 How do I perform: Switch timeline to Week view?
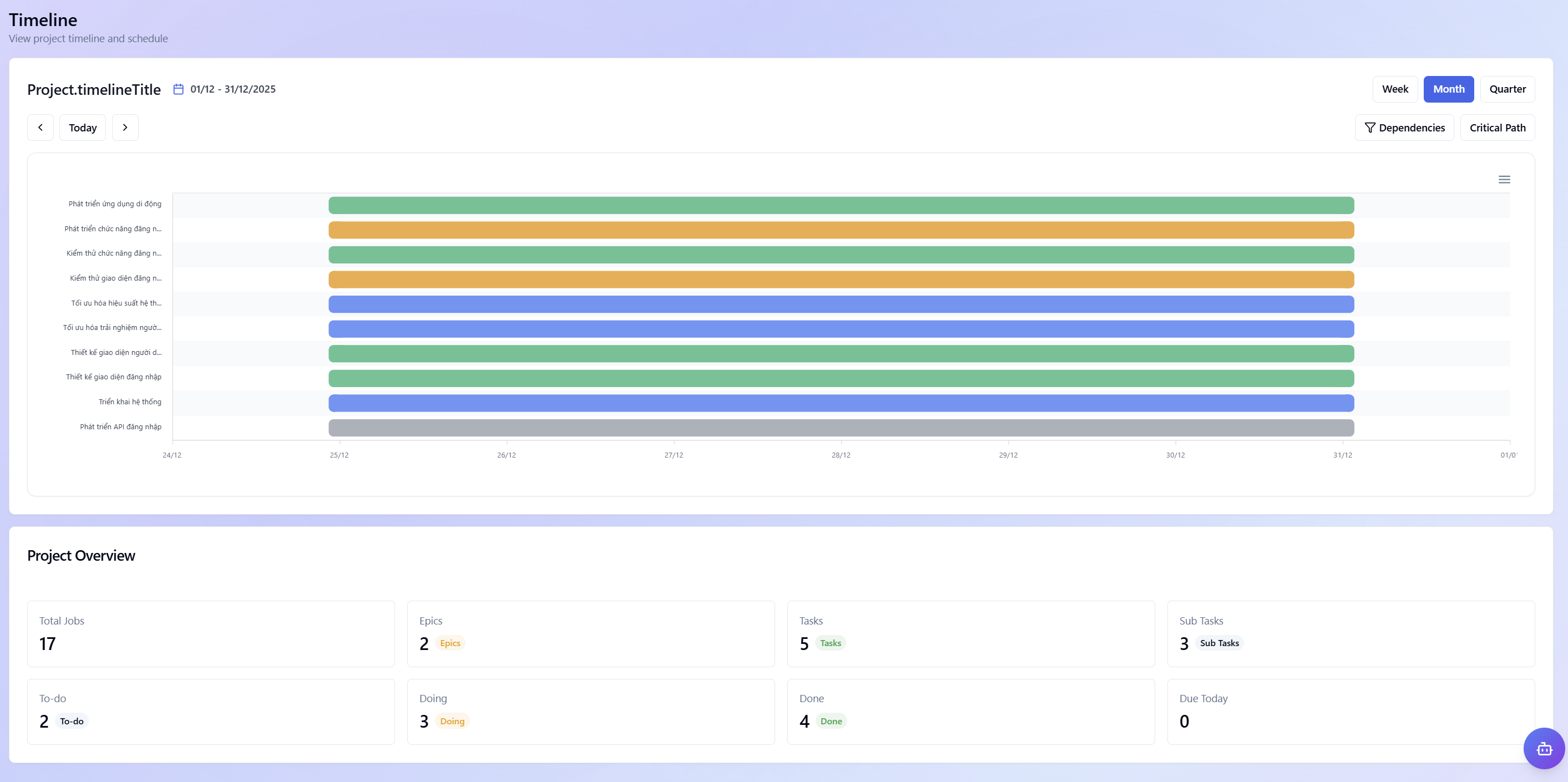(x=1394, y=89)
